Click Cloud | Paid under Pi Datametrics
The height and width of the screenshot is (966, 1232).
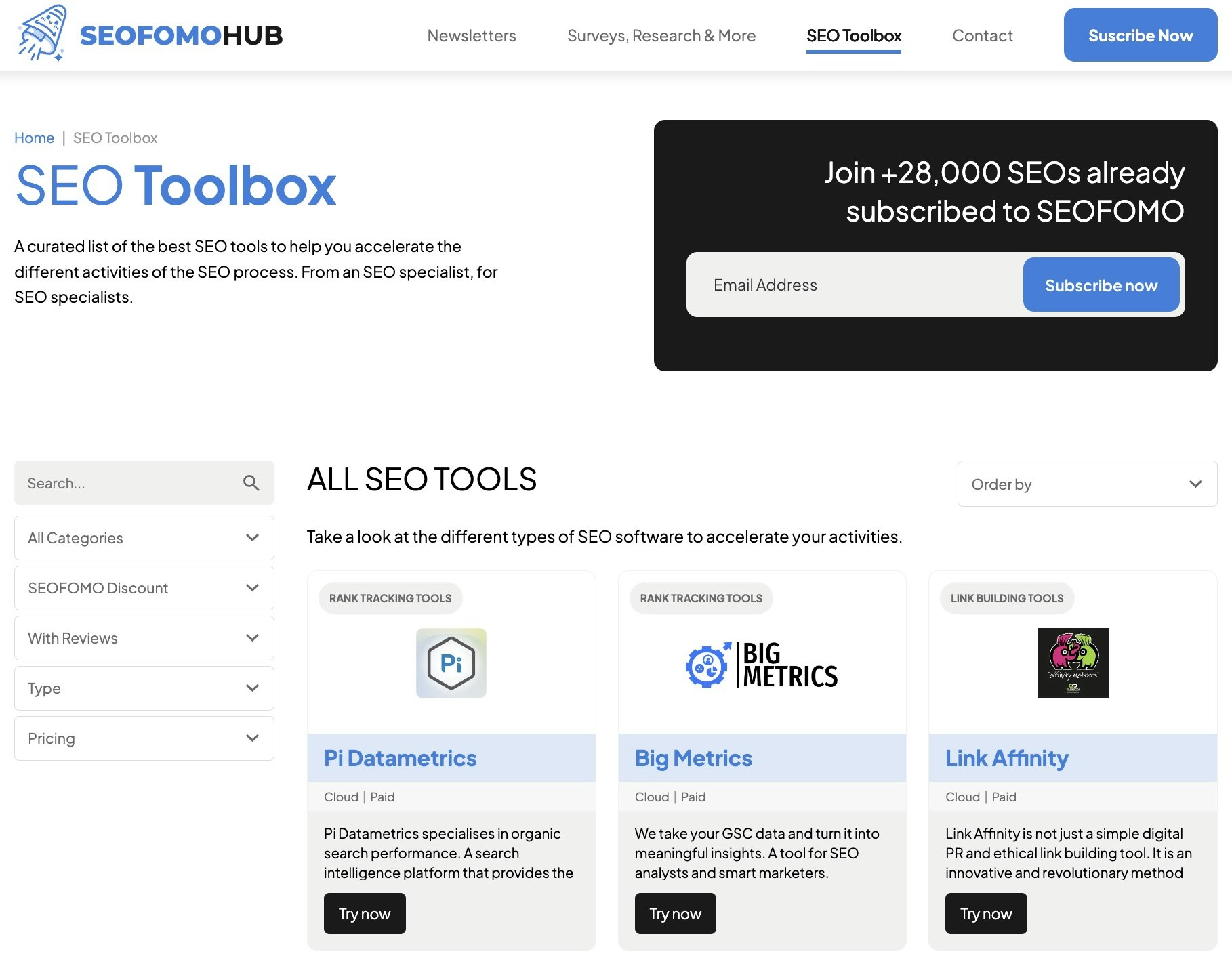click(x=359, y=797)
